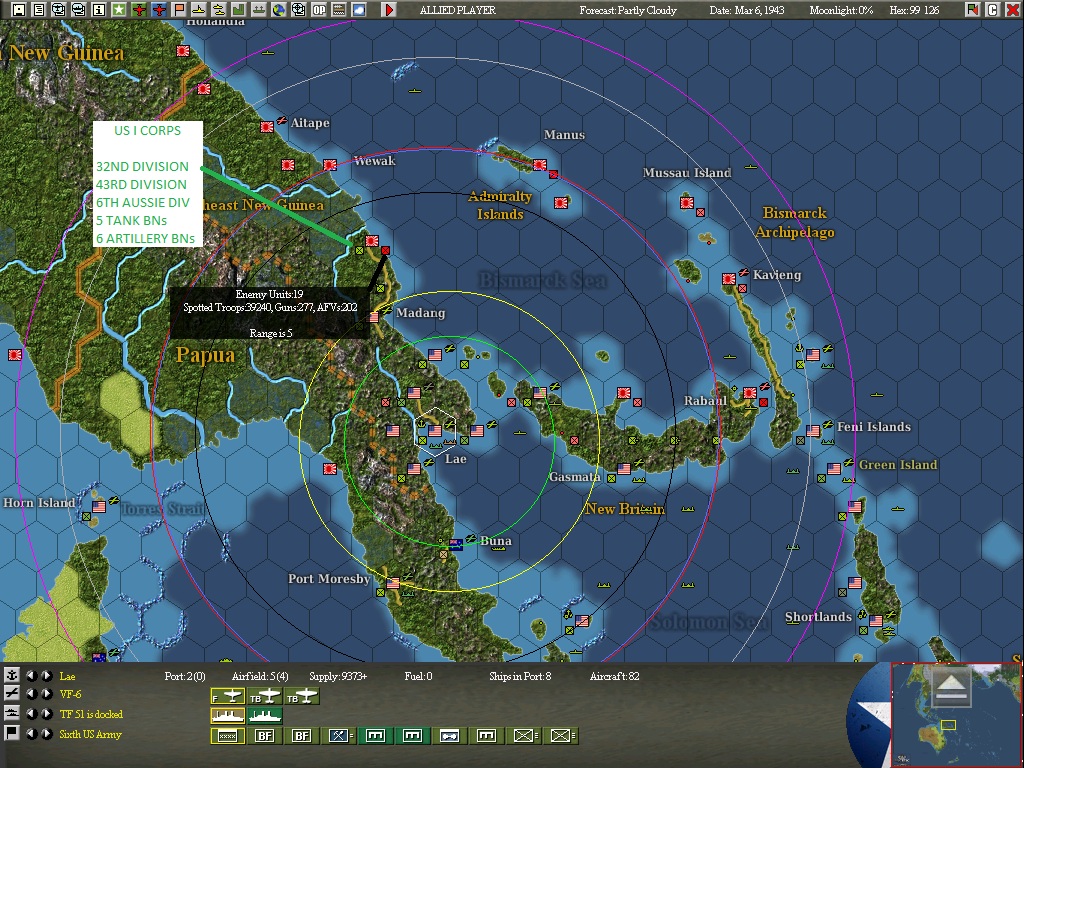Viewport: 1083px width, 898px height.
Task: Click the ship icon beside TF 51
Action: 12,713
